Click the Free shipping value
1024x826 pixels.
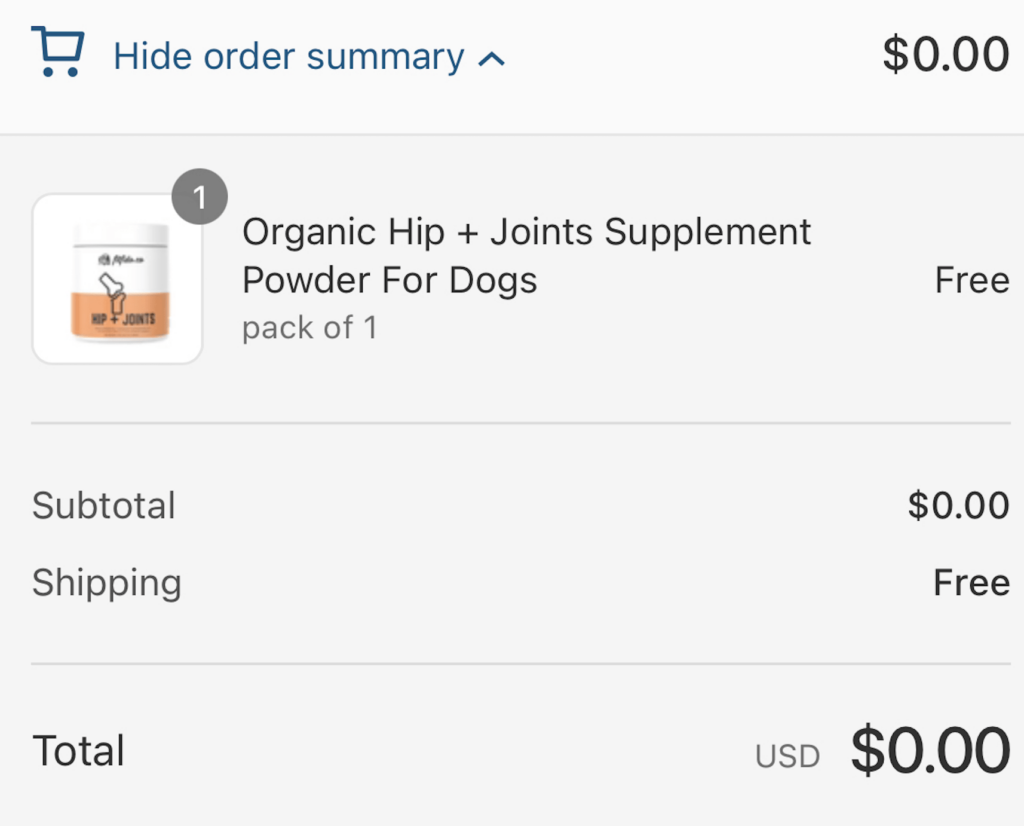tap(971, 582)
